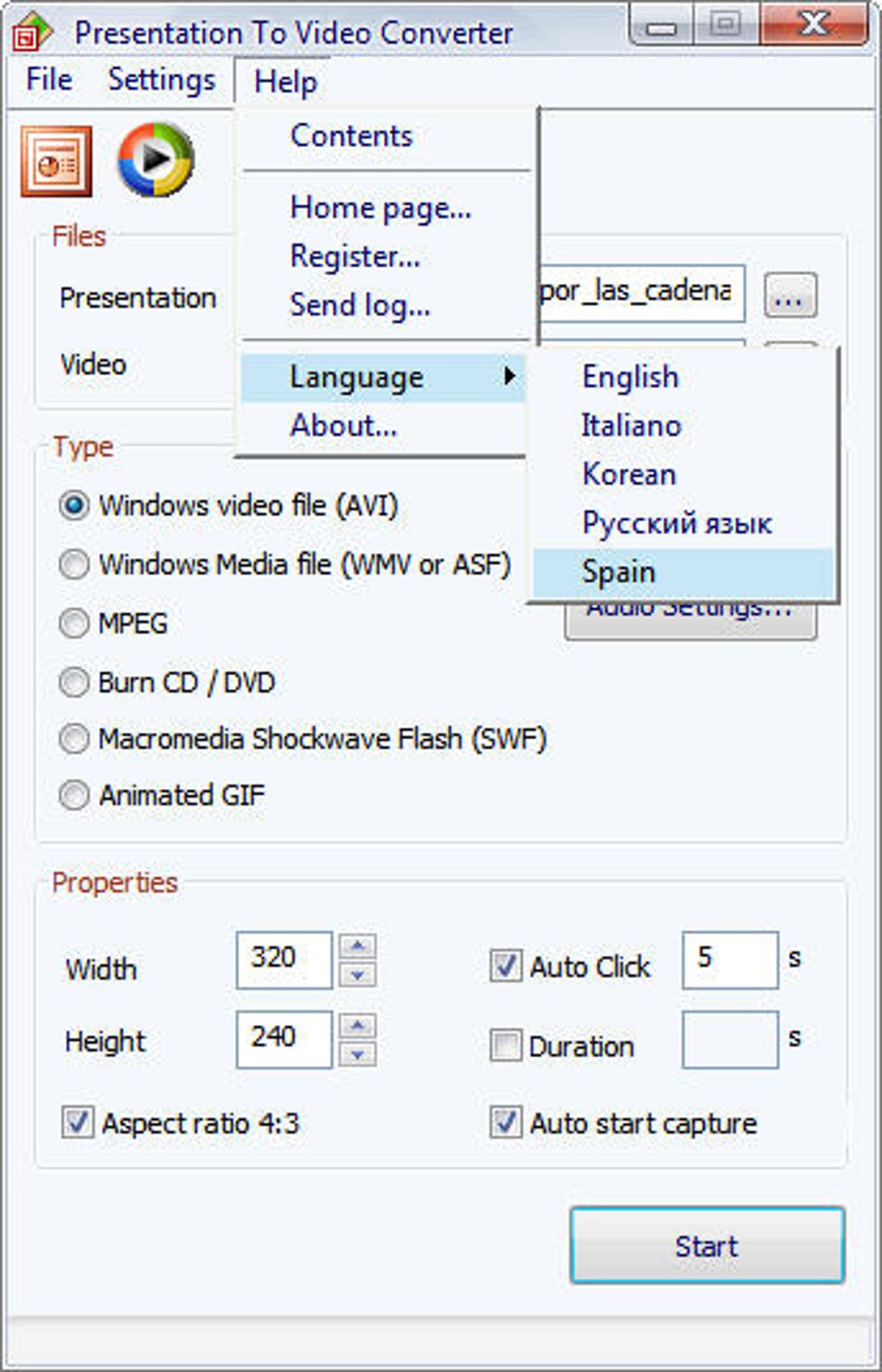Screen dimensions: 882x1372
Task: Select the MPEG output type
Action: pyautogui.click(x=74, y=623)
